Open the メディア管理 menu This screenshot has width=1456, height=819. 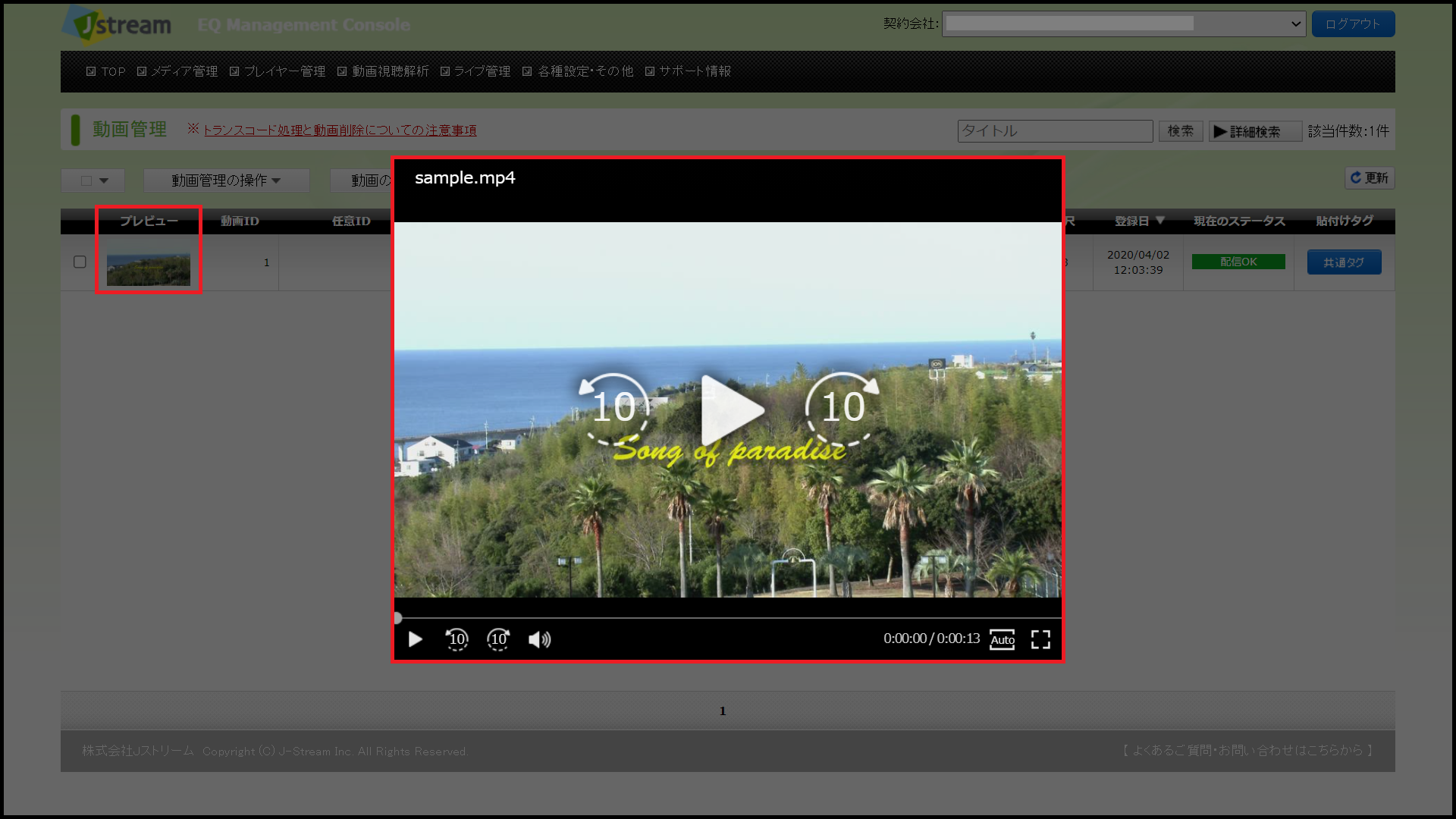click(184, 71)
